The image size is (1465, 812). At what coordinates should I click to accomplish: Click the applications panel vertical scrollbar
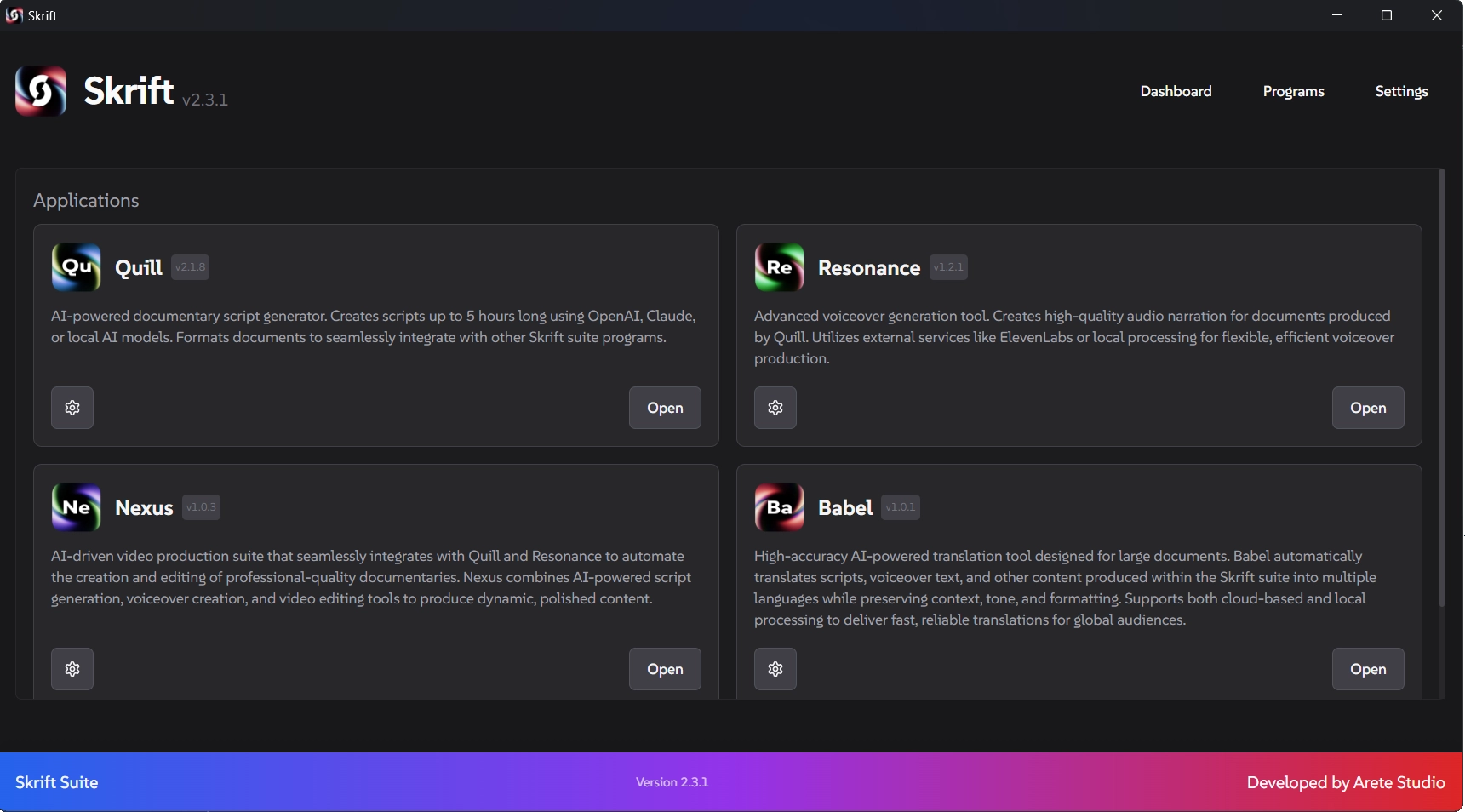1441,387
